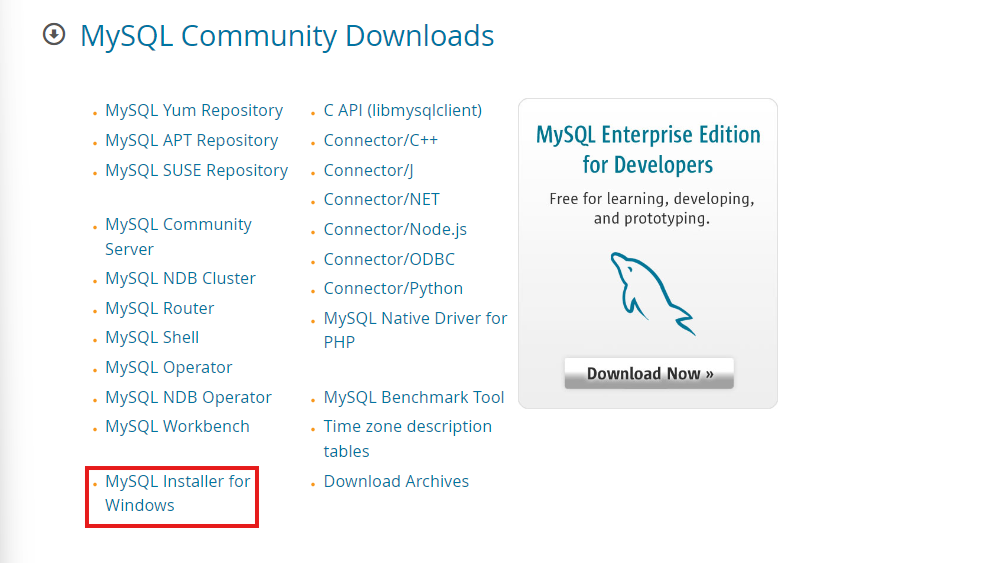This screenshot has width=1006, height=563.
Task: Open MySQL Shell downloads
Action: coord(152,337)
